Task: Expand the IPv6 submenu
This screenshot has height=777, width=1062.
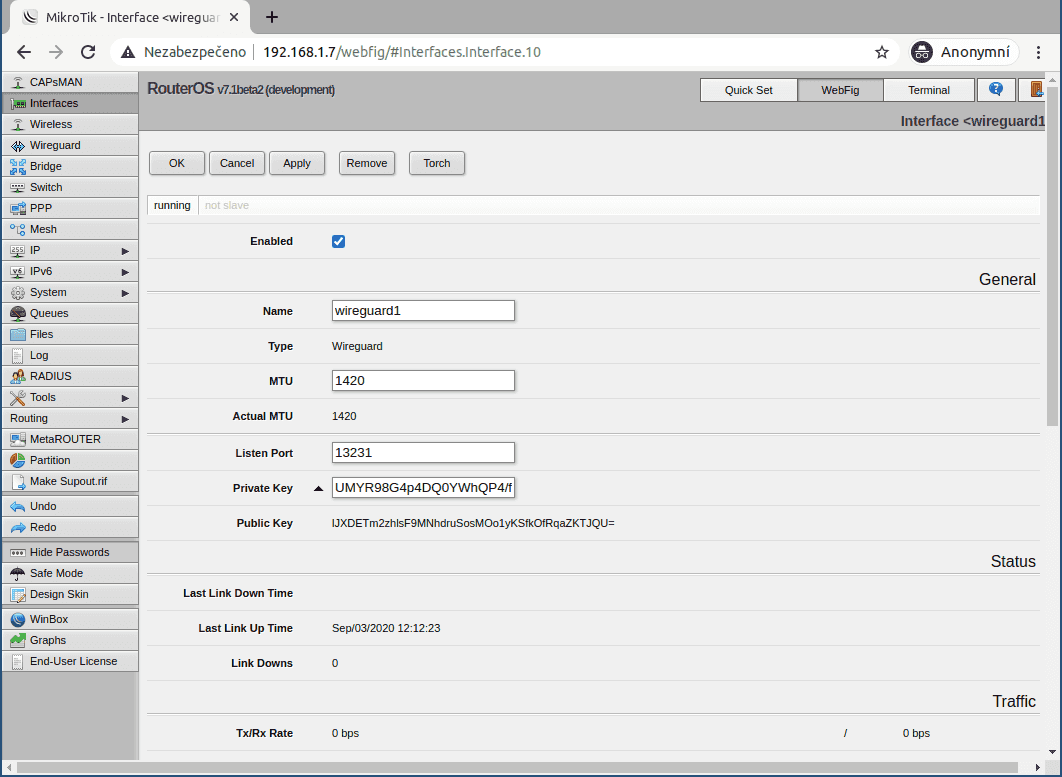Action: tap(125, 272)
